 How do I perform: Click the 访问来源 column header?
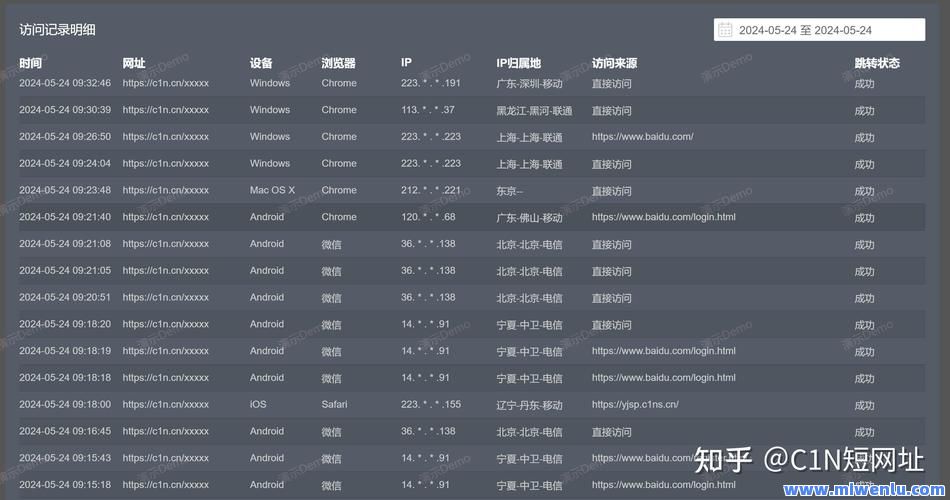(x=614, y=63)
